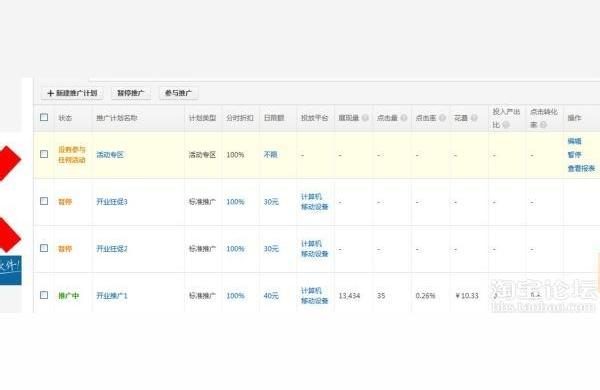Viewport: 600px width, 390px height.
Task: Click 标准推广 type in 开业狂促2 row
Action: click(x=202, y=249)
